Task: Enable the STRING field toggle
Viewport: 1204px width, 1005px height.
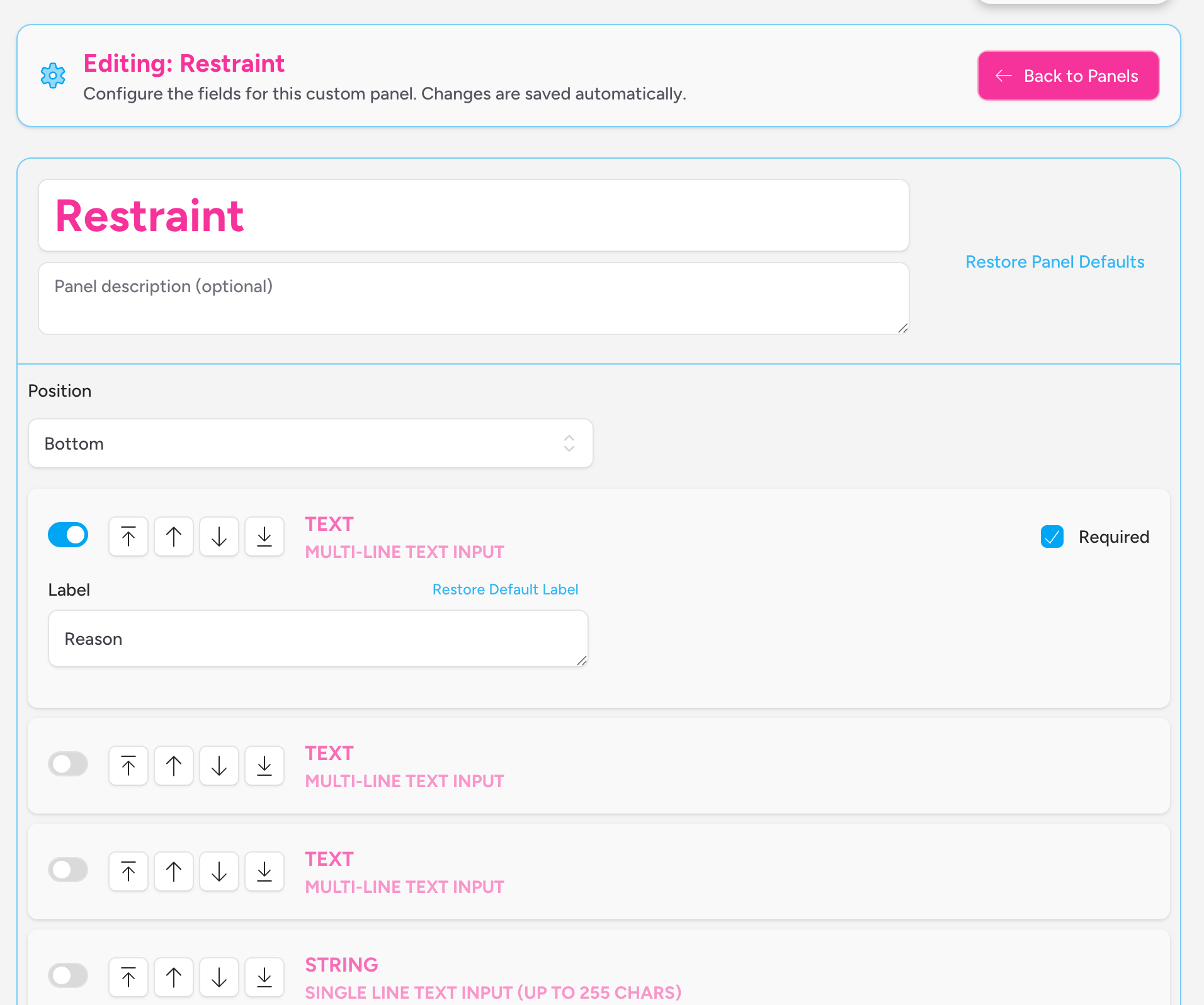Action: (x=68, y=975)
